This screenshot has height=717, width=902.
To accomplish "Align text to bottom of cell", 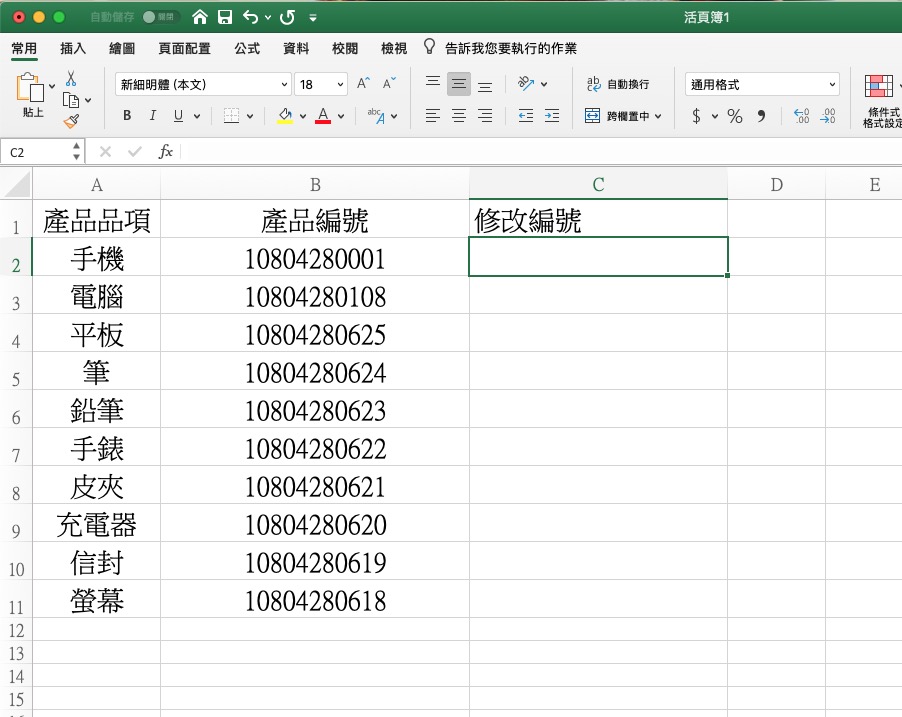I will pyautogui.click(x=485, y=86).
